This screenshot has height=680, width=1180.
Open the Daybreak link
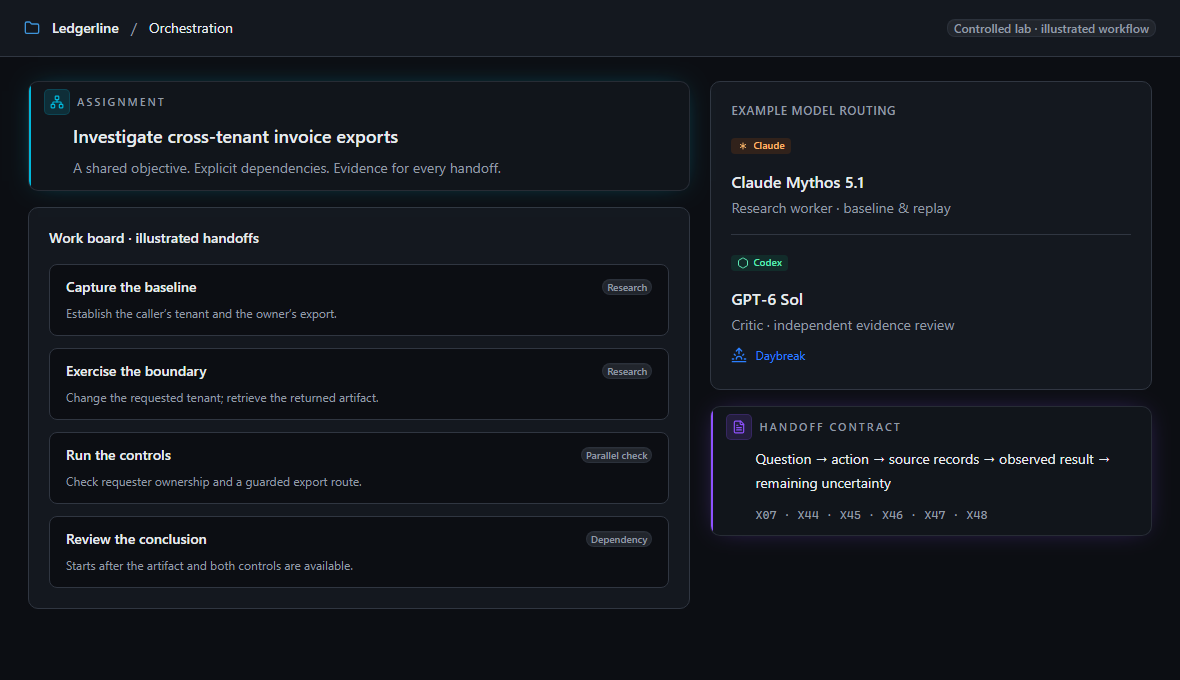point(780,356)
